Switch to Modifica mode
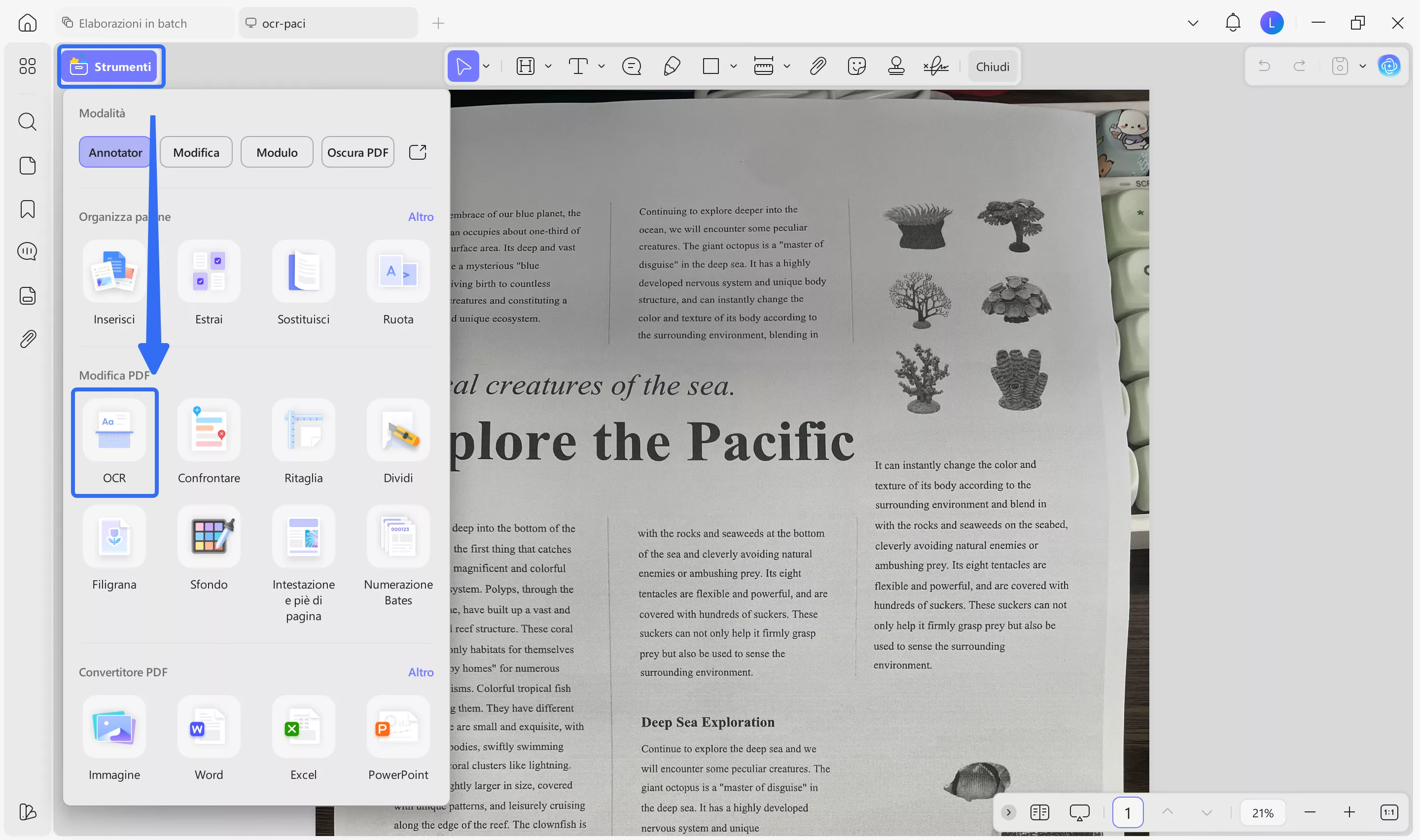 click(x=196, y=152)
